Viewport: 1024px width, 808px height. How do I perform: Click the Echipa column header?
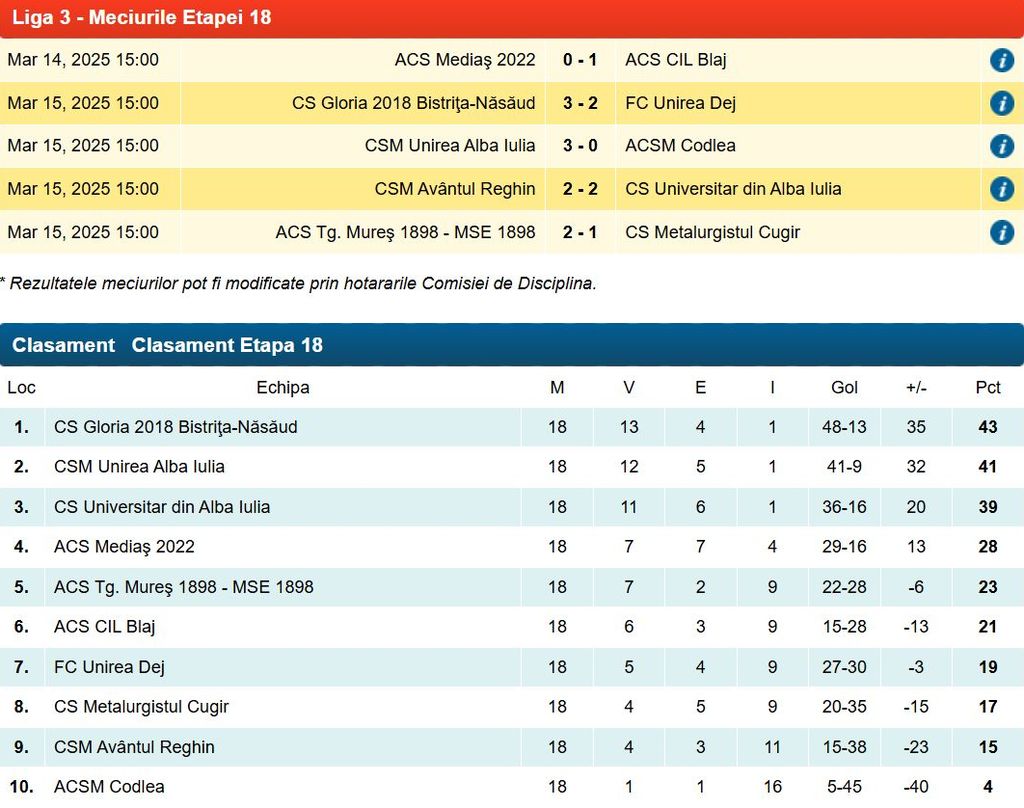tap(283, 387)
